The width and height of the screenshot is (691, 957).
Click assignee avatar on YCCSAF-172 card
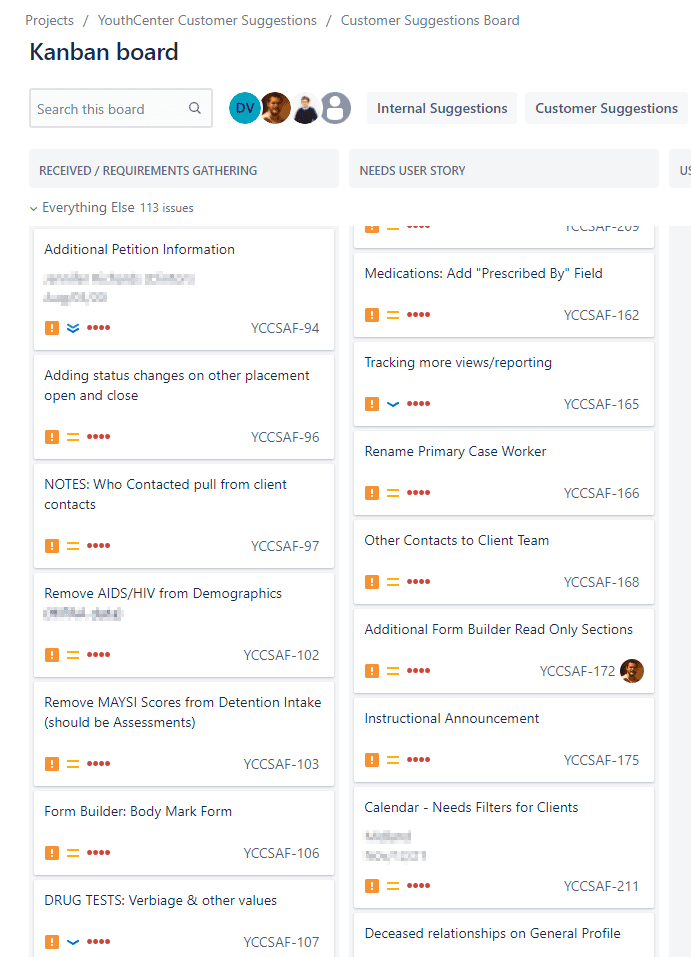pos(631,671)
